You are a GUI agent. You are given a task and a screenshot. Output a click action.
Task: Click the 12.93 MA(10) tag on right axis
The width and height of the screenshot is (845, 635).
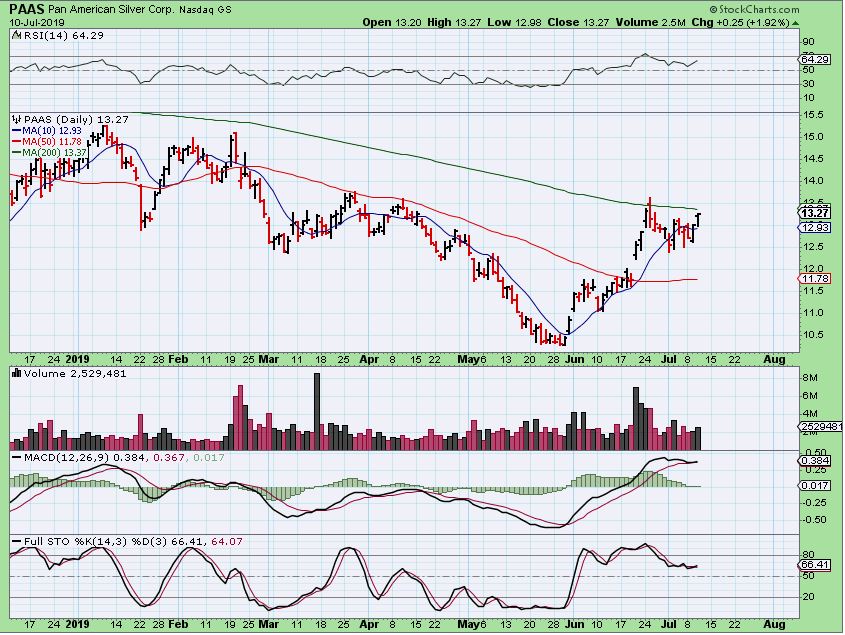pyautogui.click(x=815, y=227)
